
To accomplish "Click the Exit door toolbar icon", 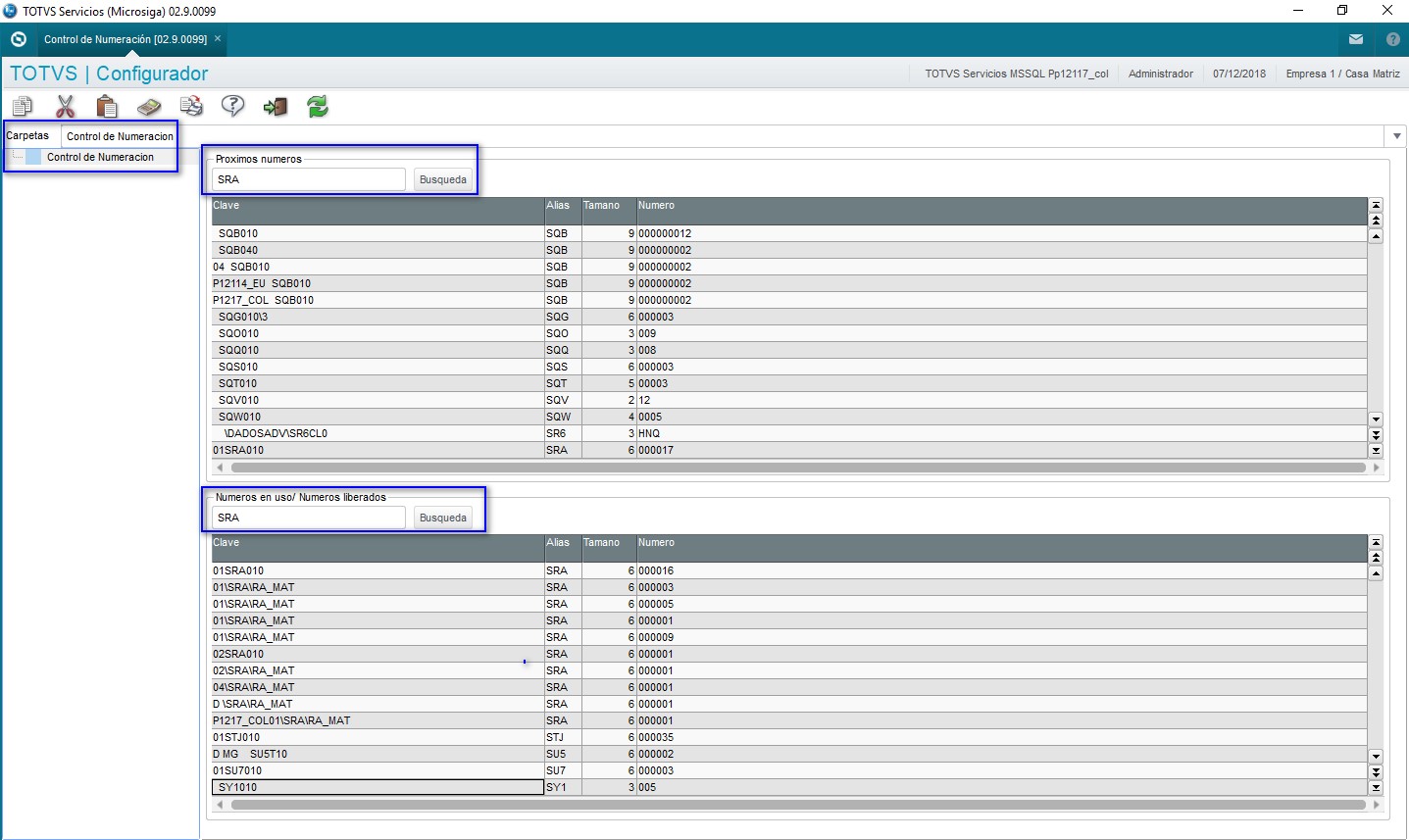I will (276, 106).
